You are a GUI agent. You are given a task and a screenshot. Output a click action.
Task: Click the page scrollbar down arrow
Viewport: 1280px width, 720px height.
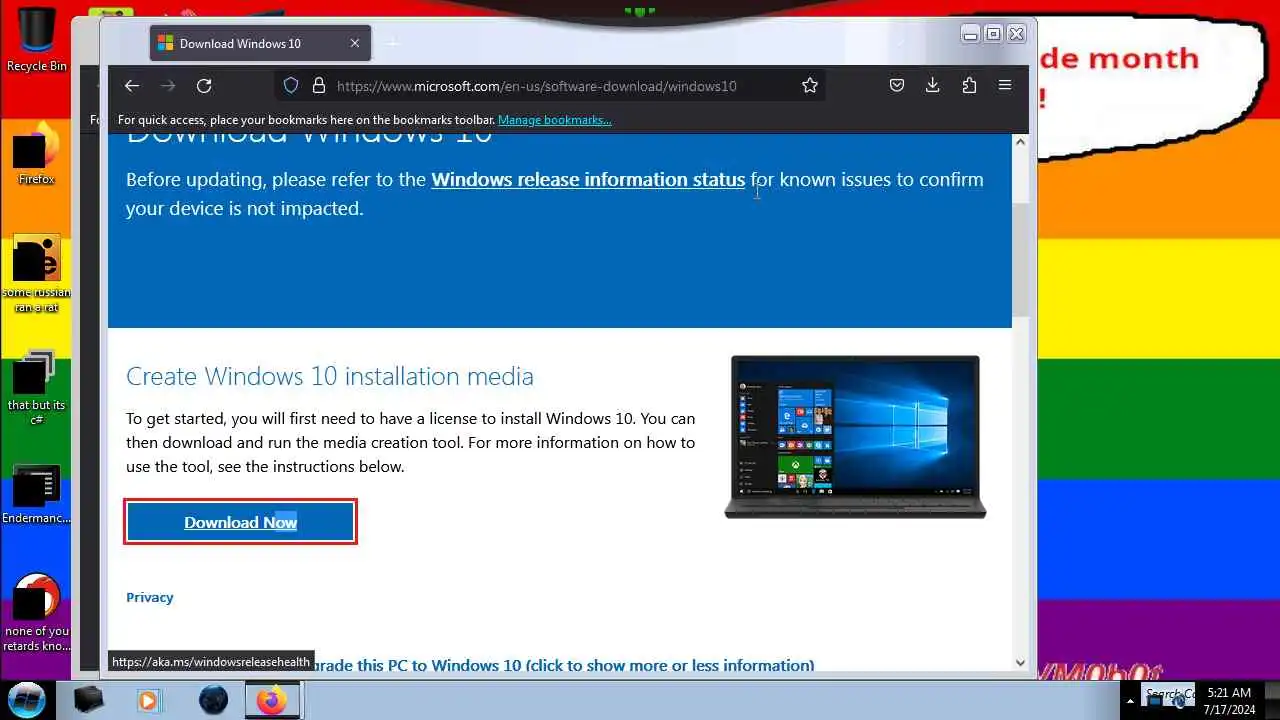(x=1020, y=662)
